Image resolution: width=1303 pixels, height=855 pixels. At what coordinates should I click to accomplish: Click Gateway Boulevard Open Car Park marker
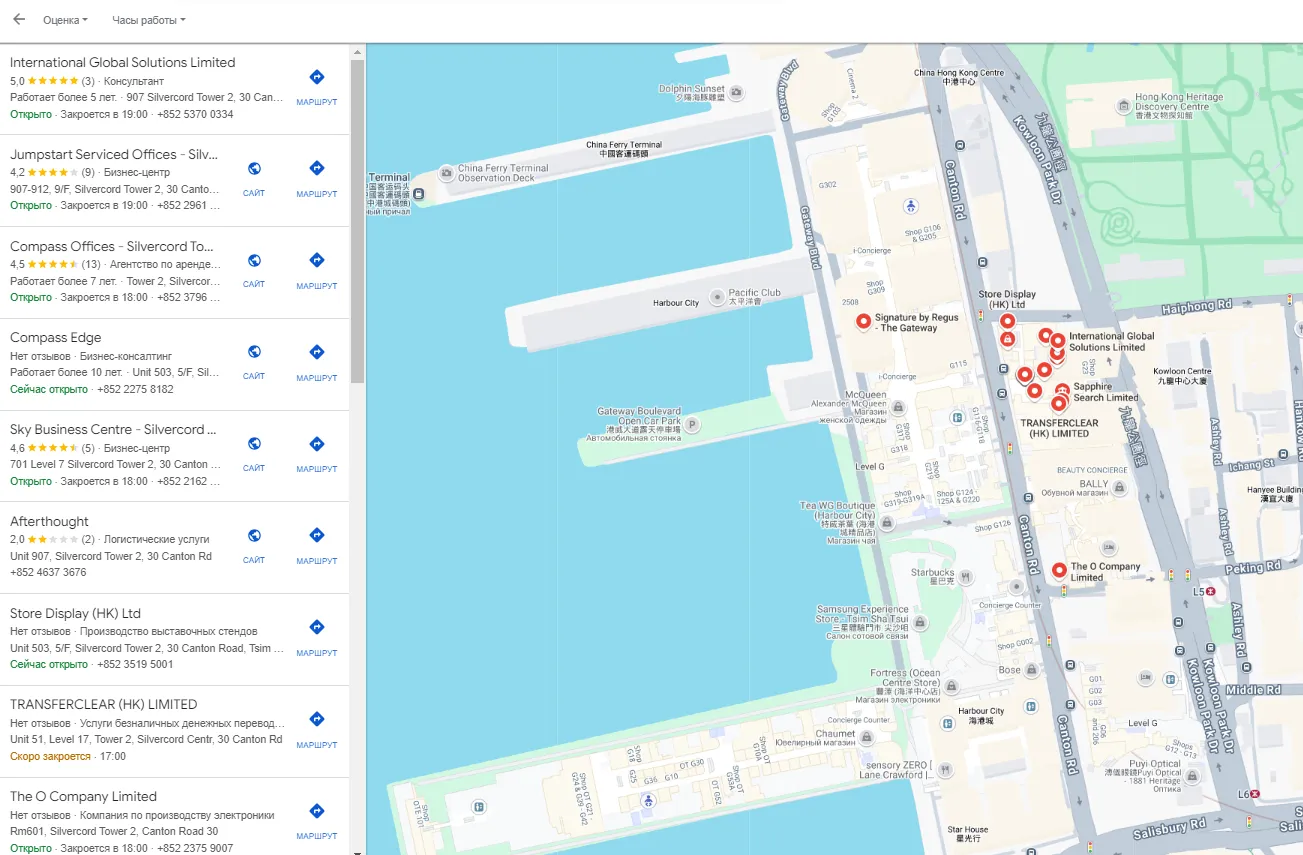pyautogui.click(x=690, y=424)
